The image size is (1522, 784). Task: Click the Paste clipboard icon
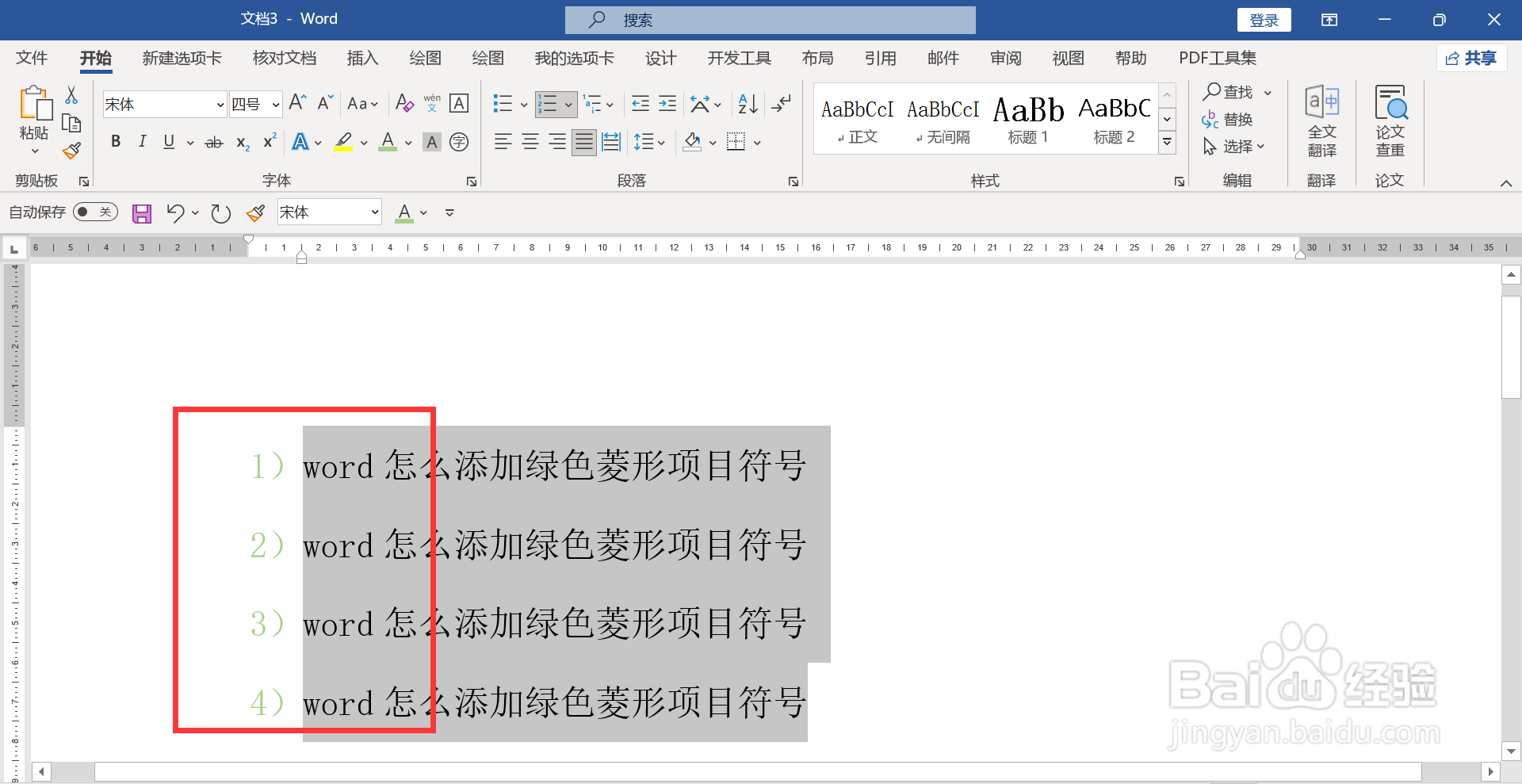(x=35, y=103)
